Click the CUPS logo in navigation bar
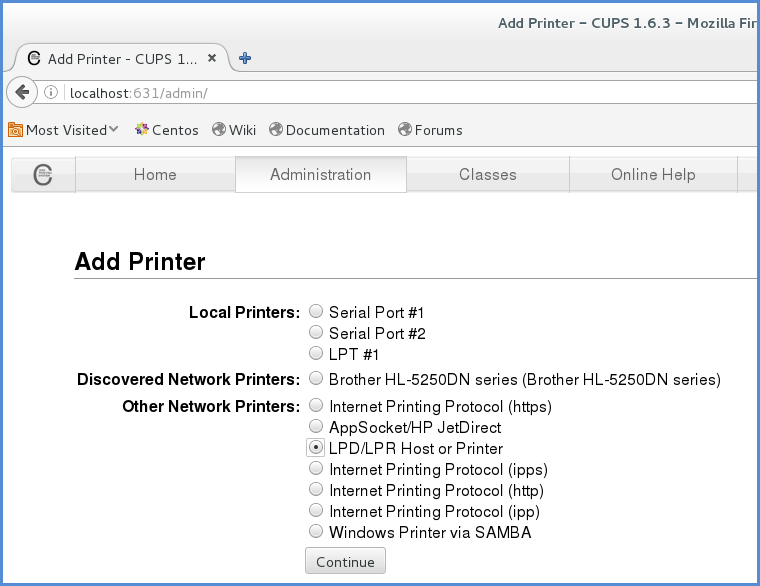Viewport: 760px width, 586px height. [43, 174]
